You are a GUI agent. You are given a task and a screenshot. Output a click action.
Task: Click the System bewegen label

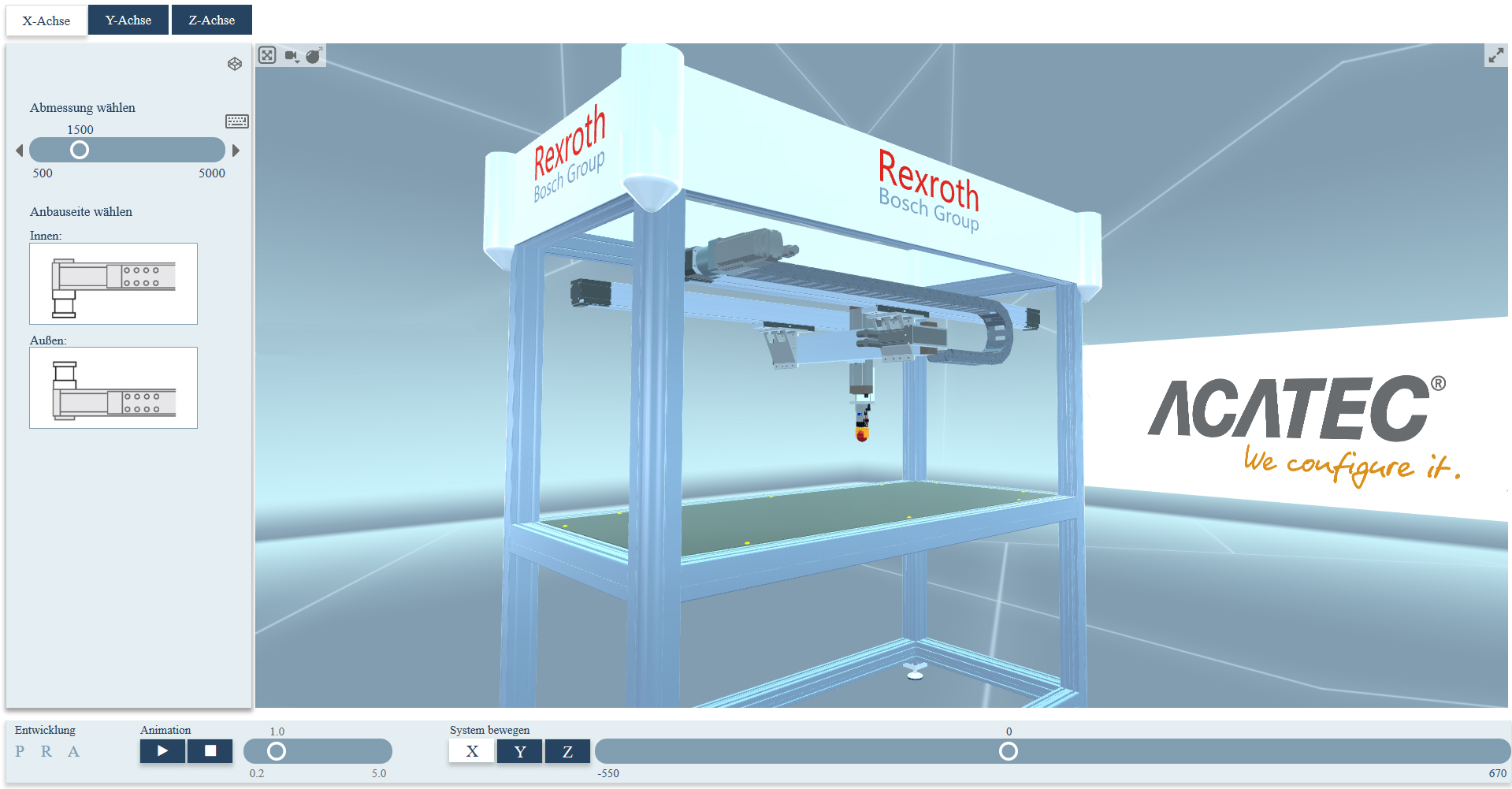(490, 730)
